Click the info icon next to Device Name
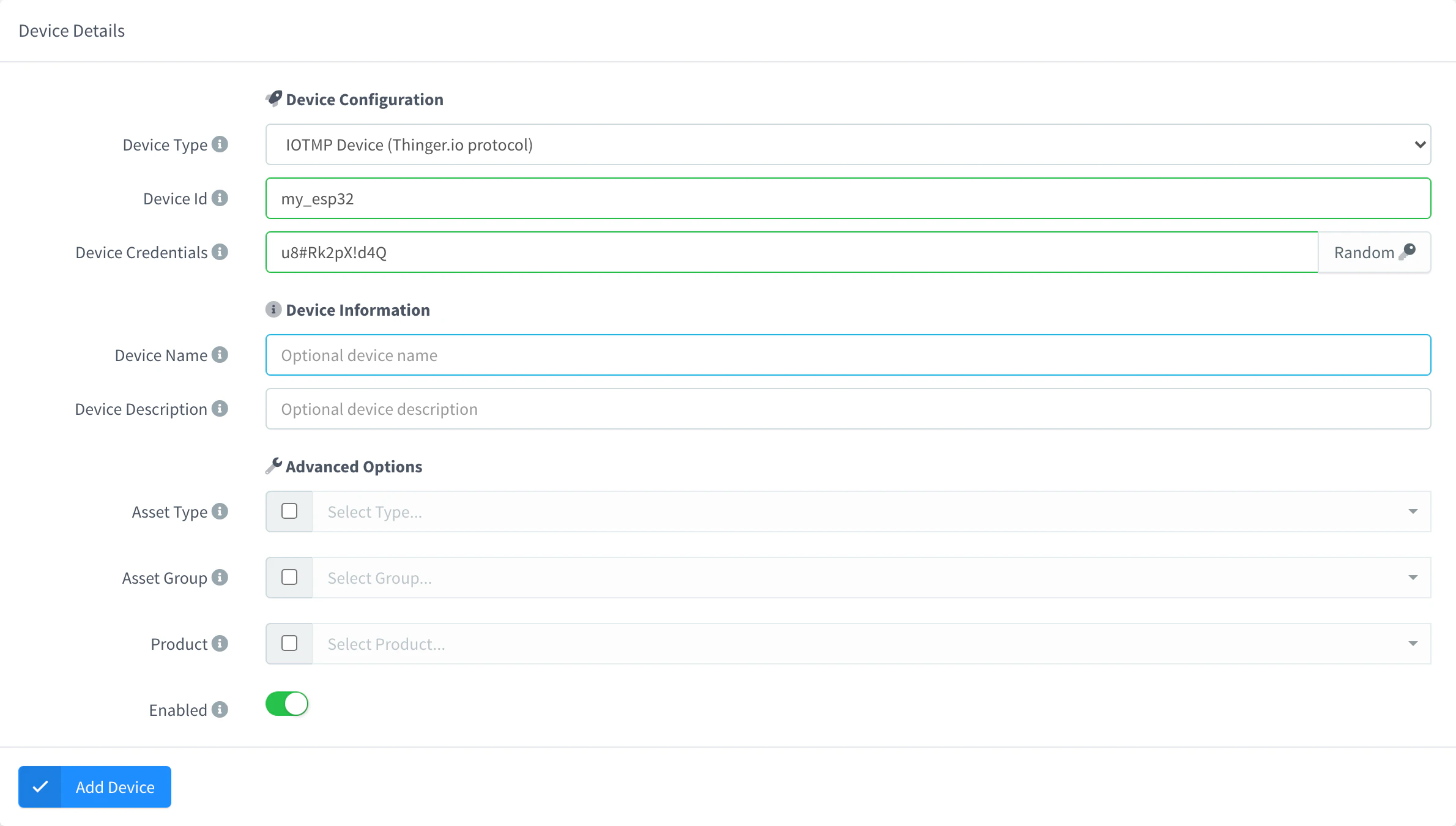 click(220, 355)
